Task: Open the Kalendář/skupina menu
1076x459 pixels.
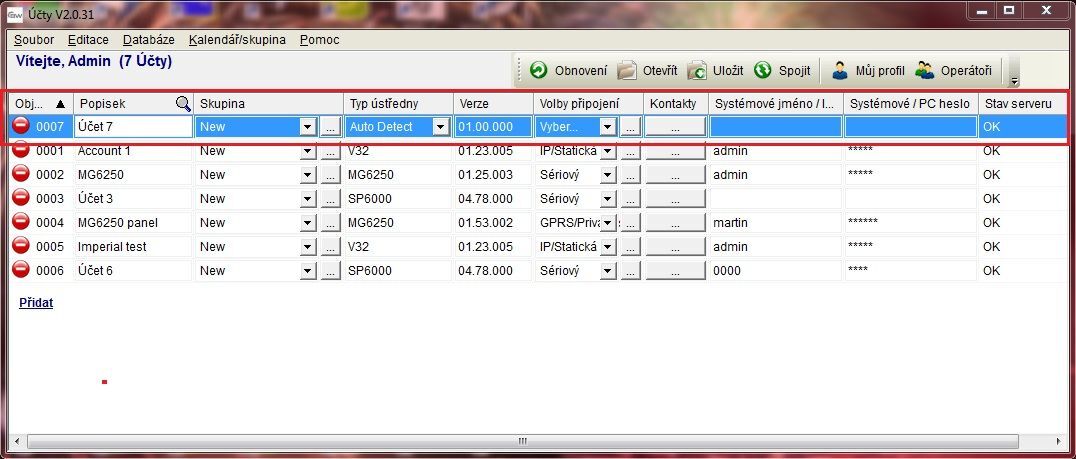Action: [237, 40]
